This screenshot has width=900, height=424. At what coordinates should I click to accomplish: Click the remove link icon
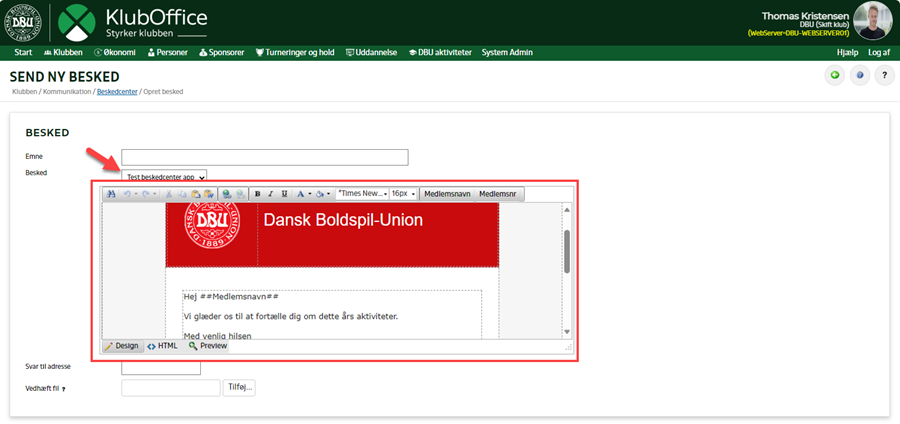click(240, 194)
